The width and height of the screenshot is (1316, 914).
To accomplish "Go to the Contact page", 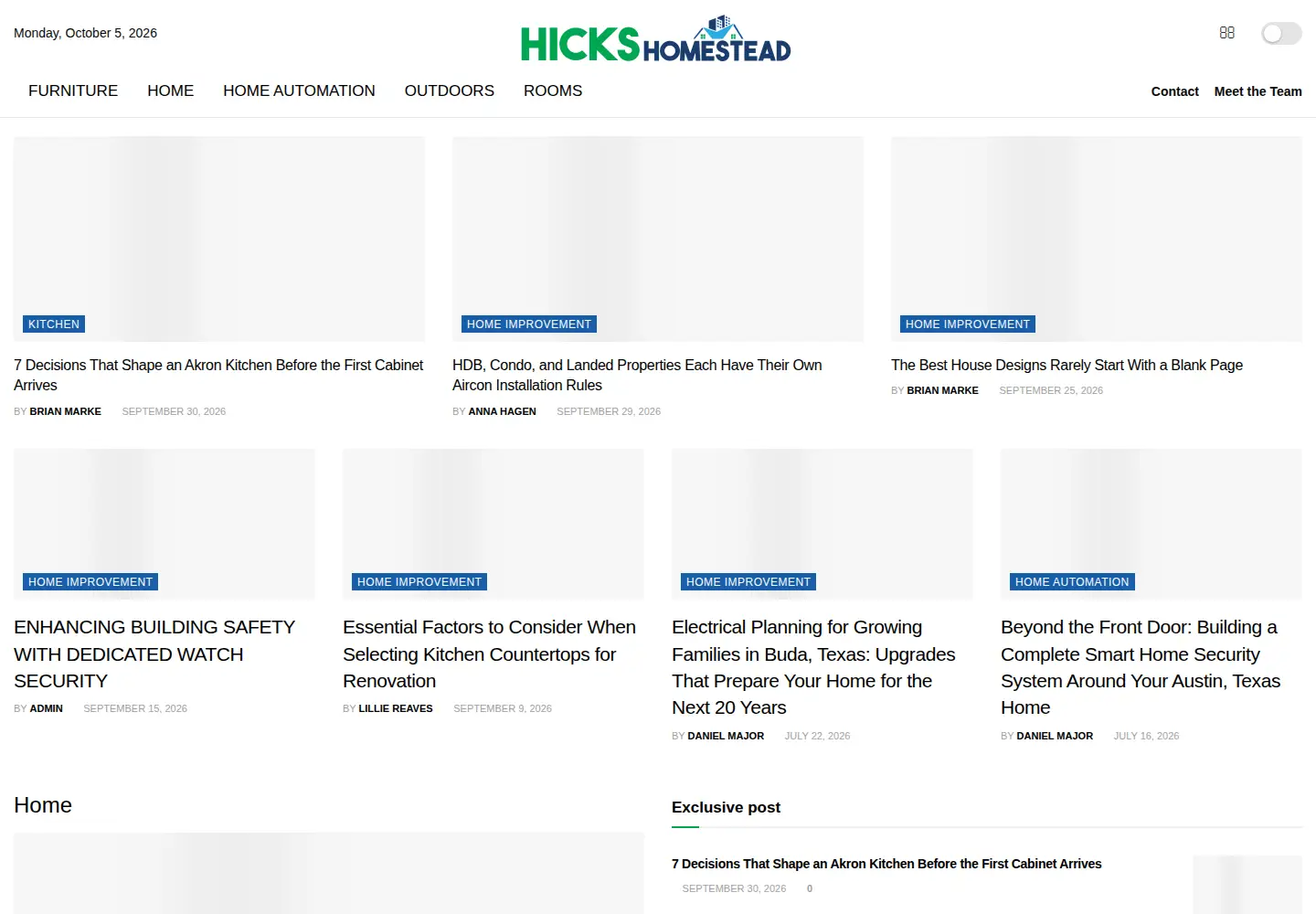I will tap(1174, 91).
